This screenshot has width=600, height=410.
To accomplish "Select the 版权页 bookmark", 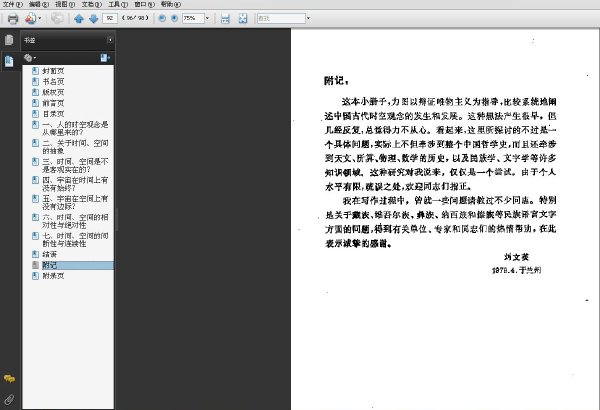I will (x=53, y=92).
